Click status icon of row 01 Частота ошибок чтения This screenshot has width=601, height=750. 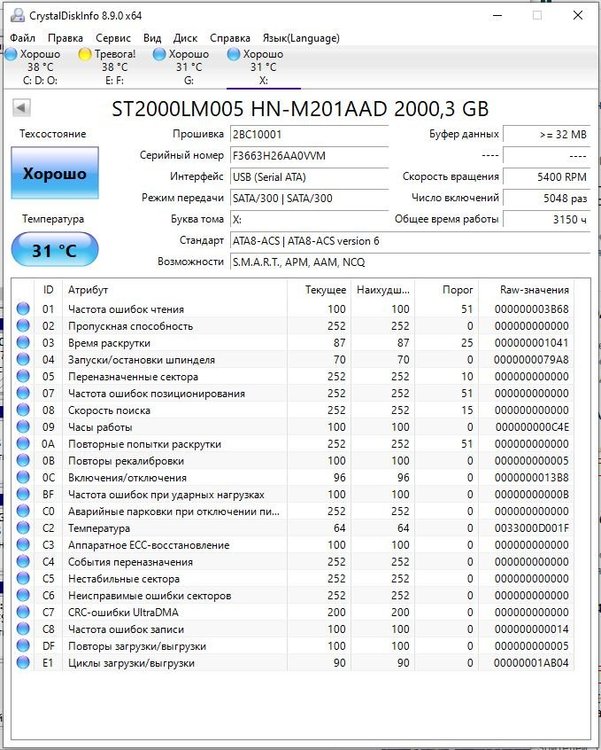(23, 309)
